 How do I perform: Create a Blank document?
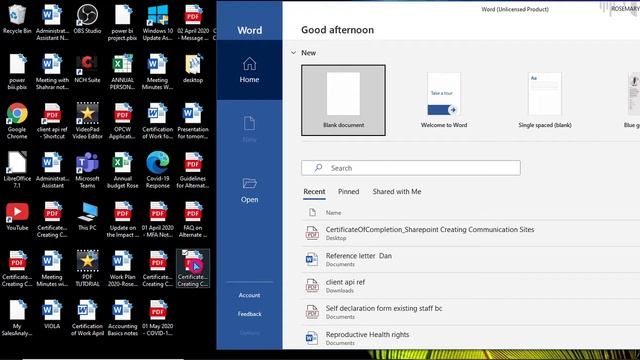[343, 100]
